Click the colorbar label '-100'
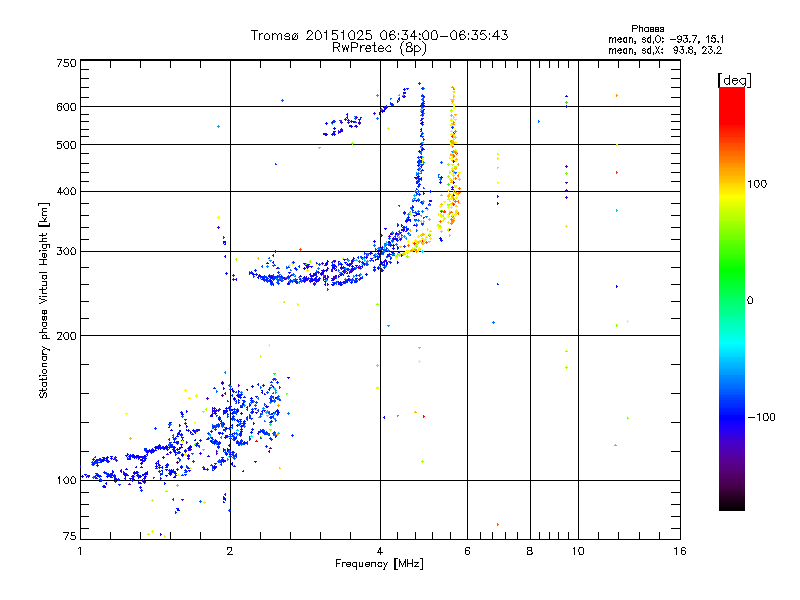The height and width of the screenshot is (600, 800). click(761, 417)
